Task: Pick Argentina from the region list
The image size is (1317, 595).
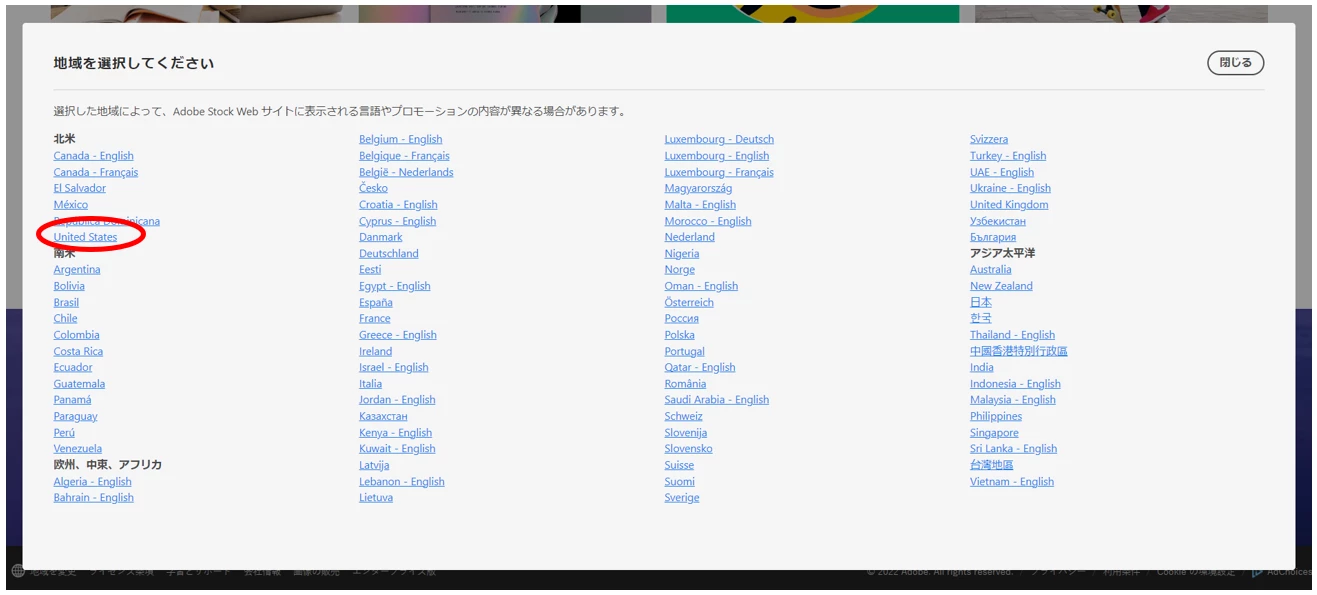Action: point(77,270)
